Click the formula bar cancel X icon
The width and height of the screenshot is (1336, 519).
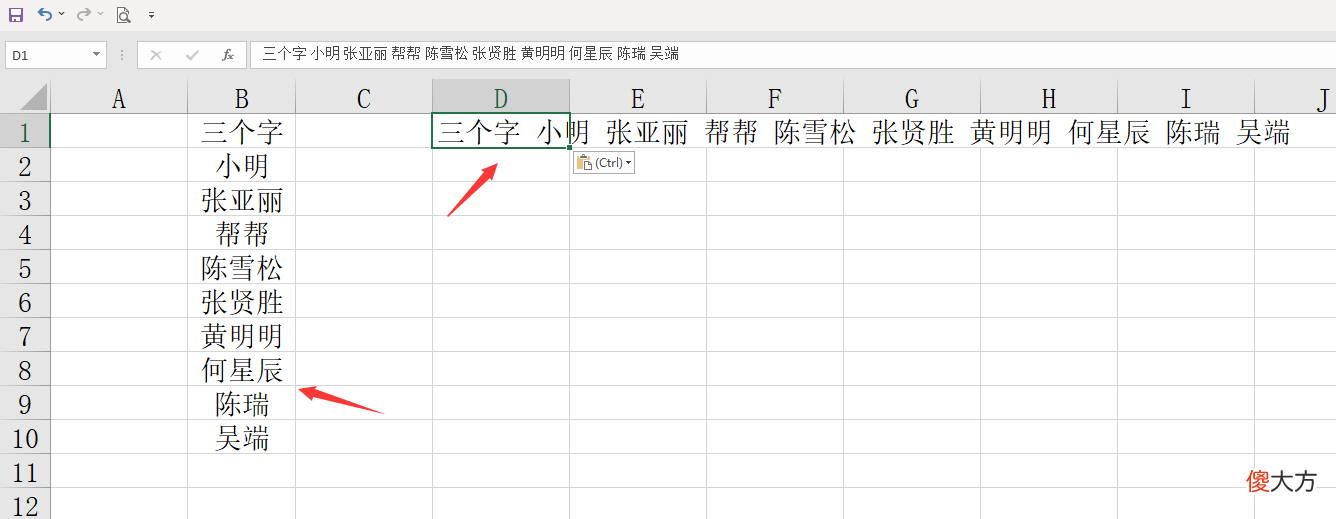tap(156, 55)
